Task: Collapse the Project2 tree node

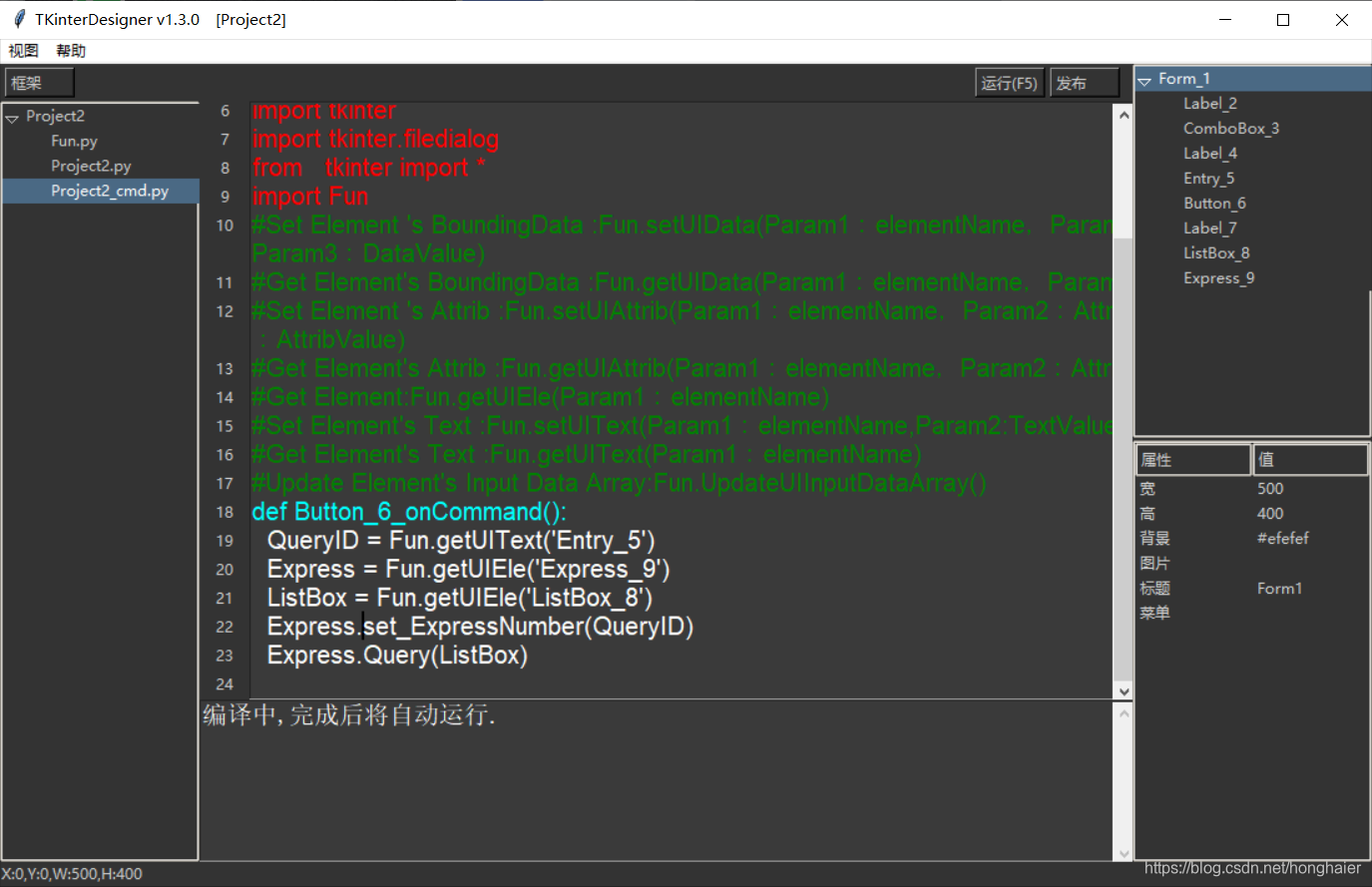Action: (x=13, y=118)
